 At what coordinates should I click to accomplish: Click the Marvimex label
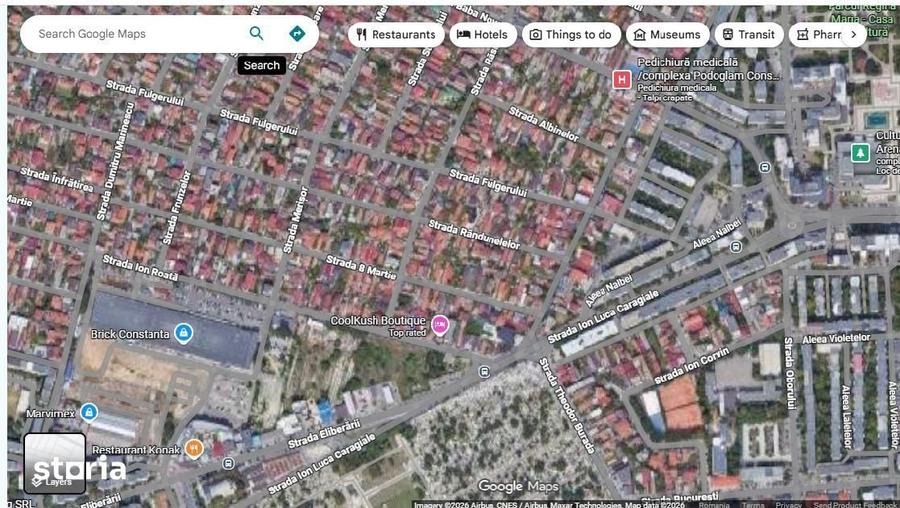(50, 413)
